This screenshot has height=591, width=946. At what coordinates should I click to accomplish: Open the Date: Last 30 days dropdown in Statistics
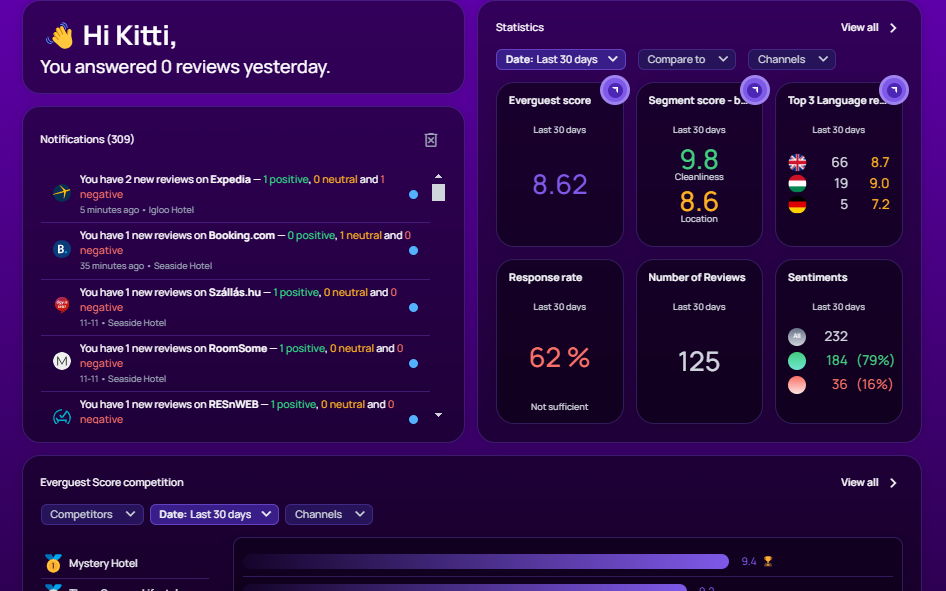coord(560,59)
